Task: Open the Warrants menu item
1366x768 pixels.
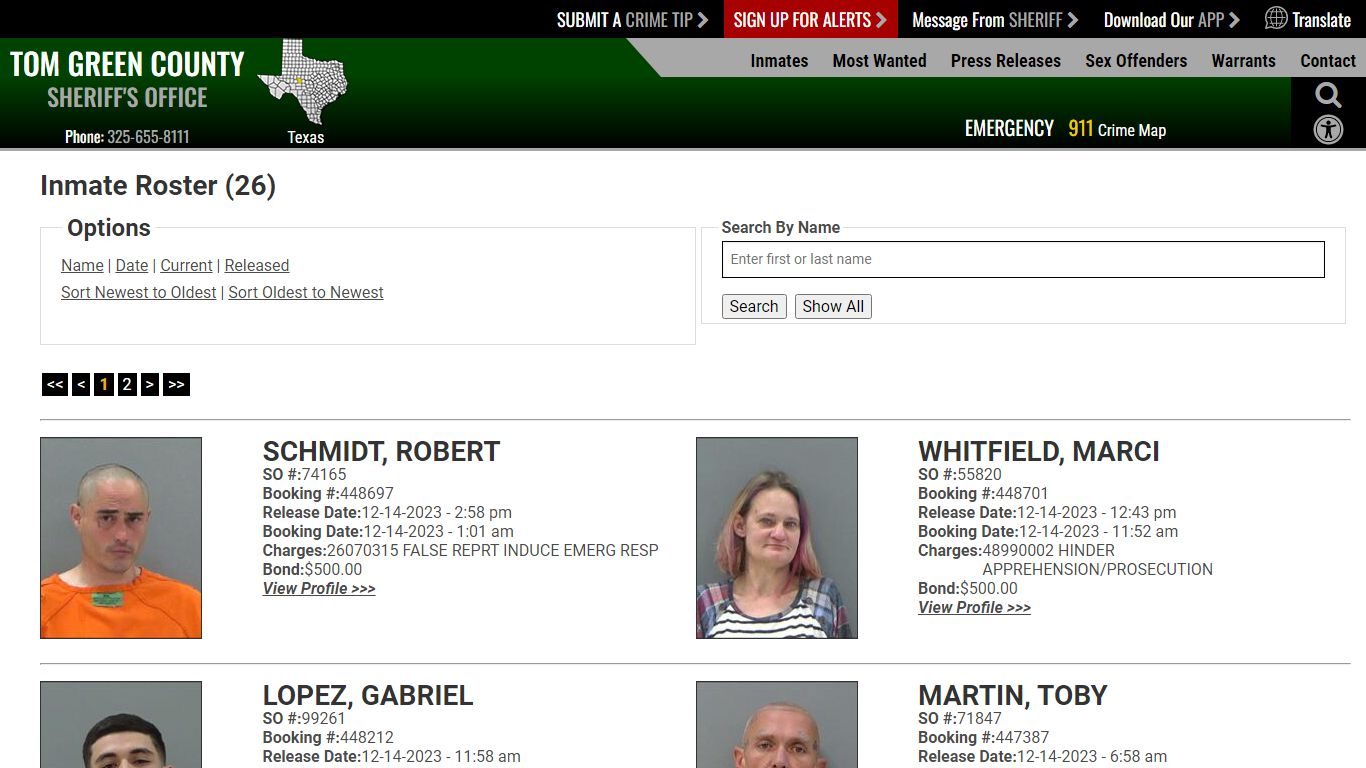Action: (x=1243, y=61)
